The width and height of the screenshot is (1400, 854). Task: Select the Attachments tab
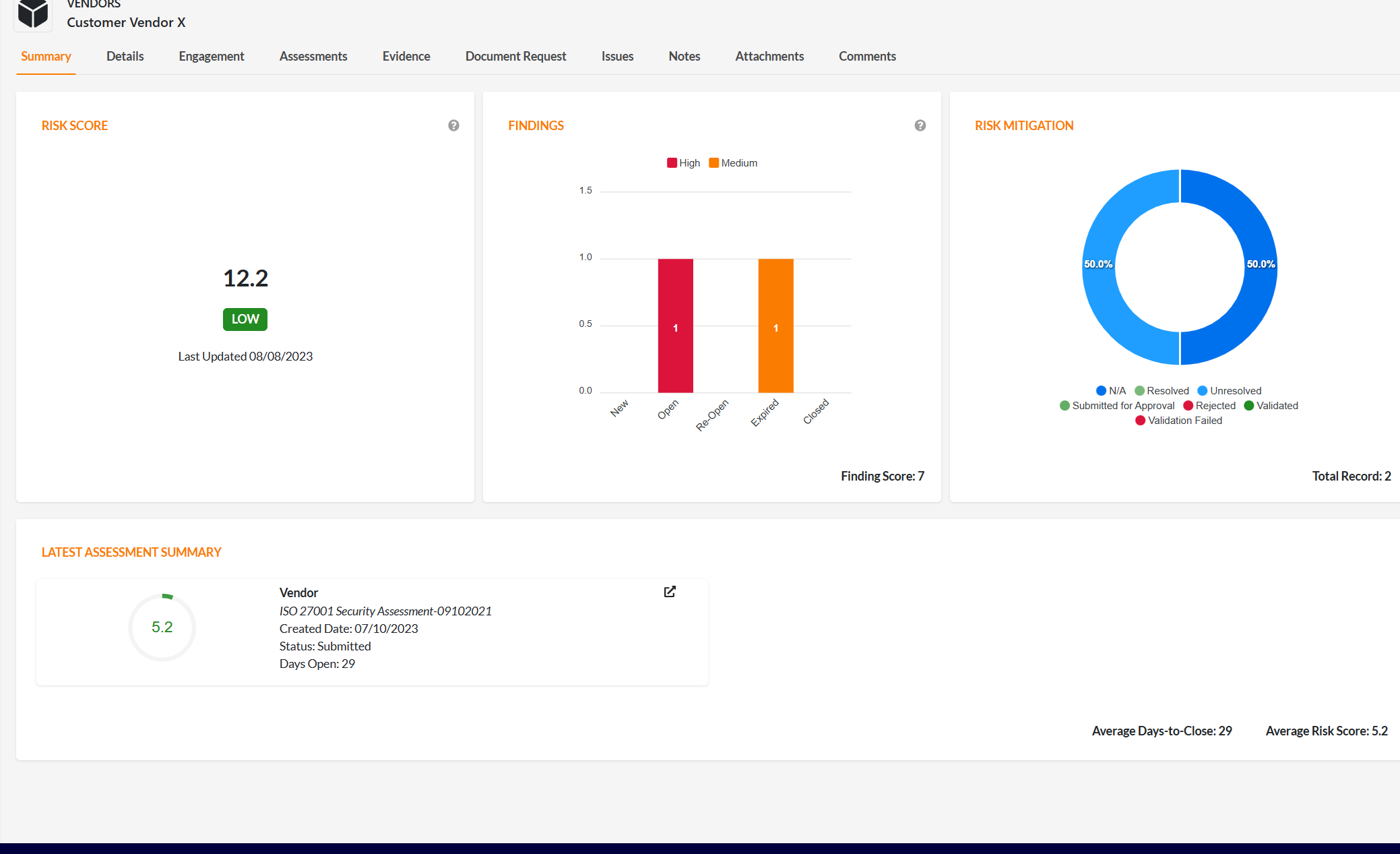pos(769,57)
